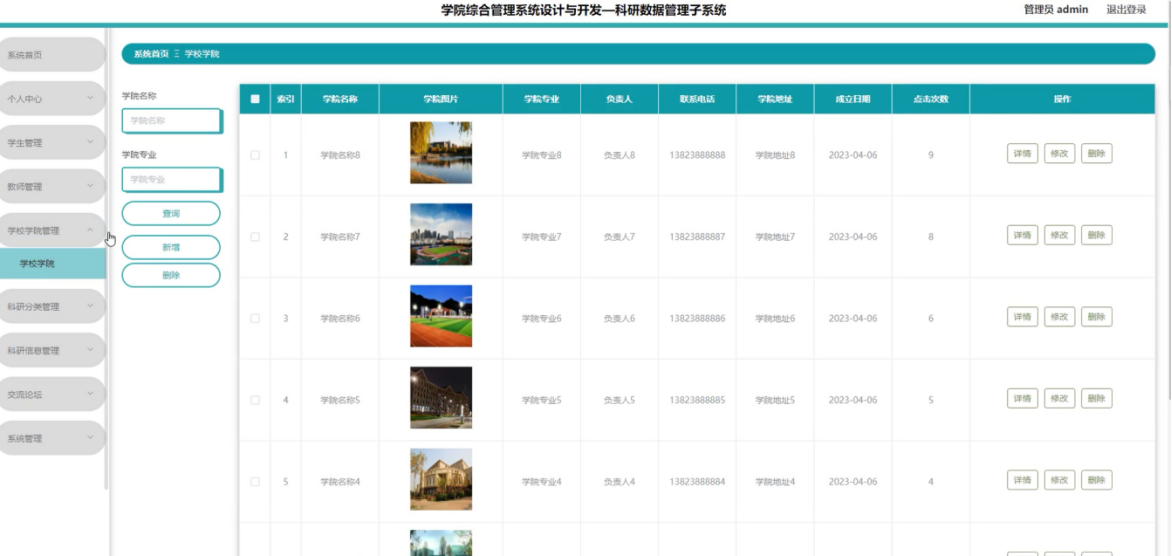Screen dimensions: 1172x556
Task: Click 删除 for row 学院名称7
Action: 1097,235
